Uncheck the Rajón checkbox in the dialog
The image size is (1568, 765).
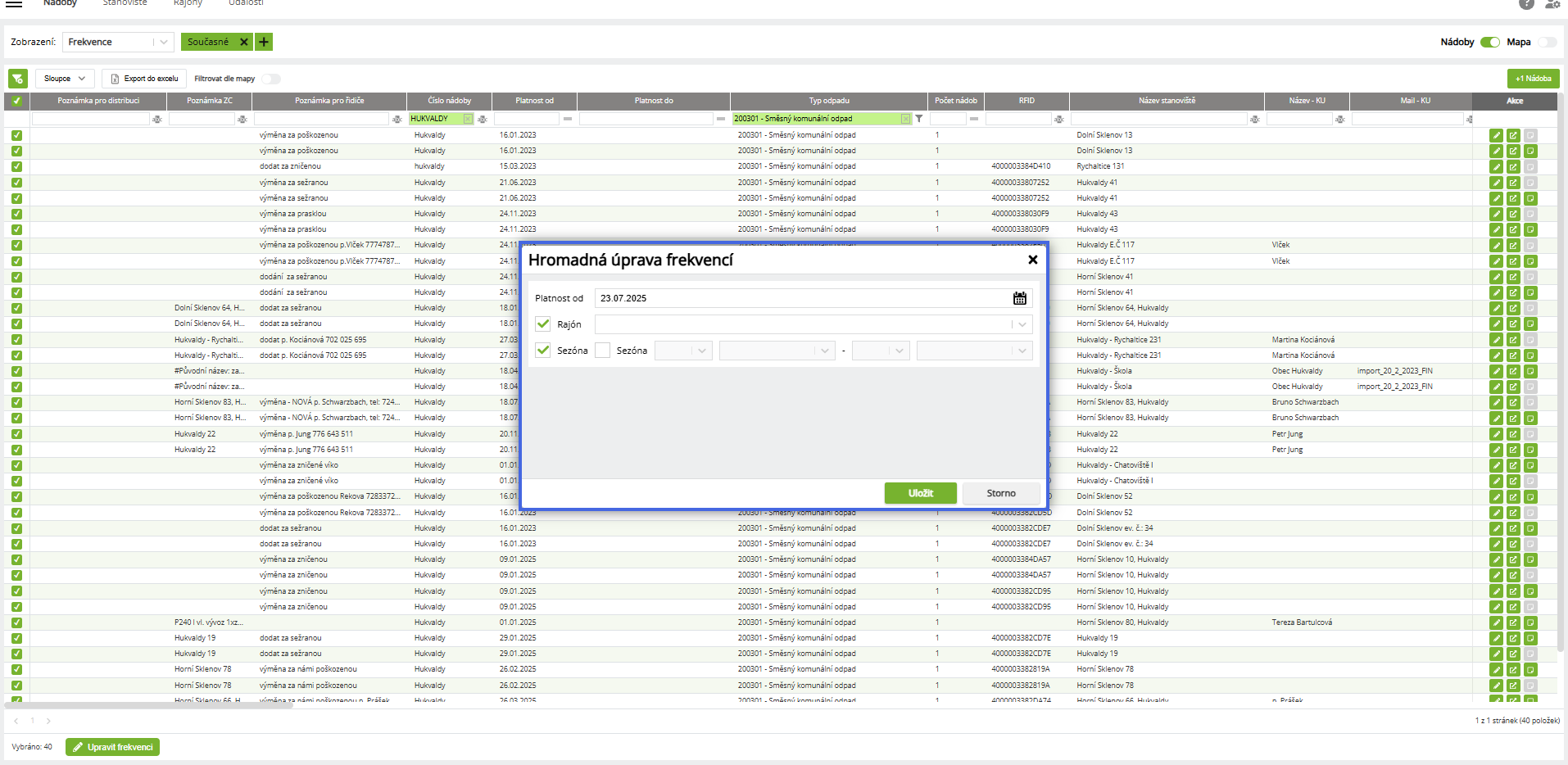coord(542,324)
